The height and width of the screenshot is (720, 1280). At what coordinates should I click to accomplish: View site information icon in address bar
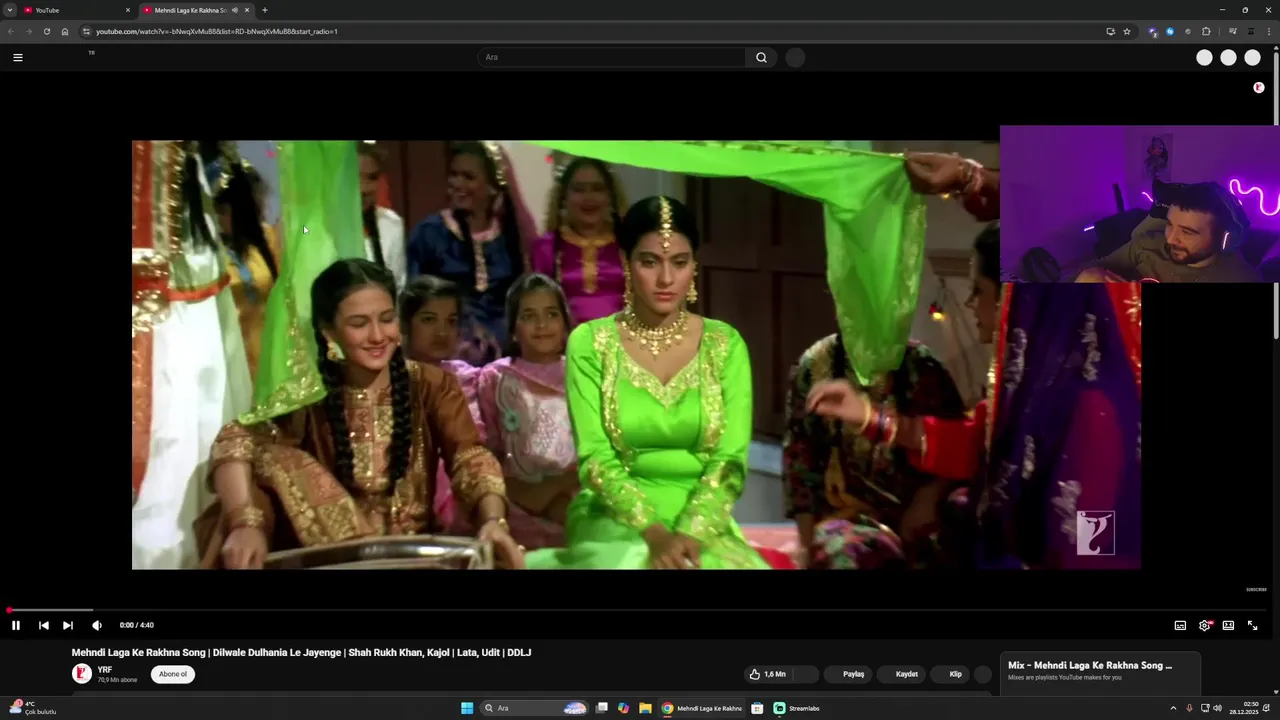86,31
